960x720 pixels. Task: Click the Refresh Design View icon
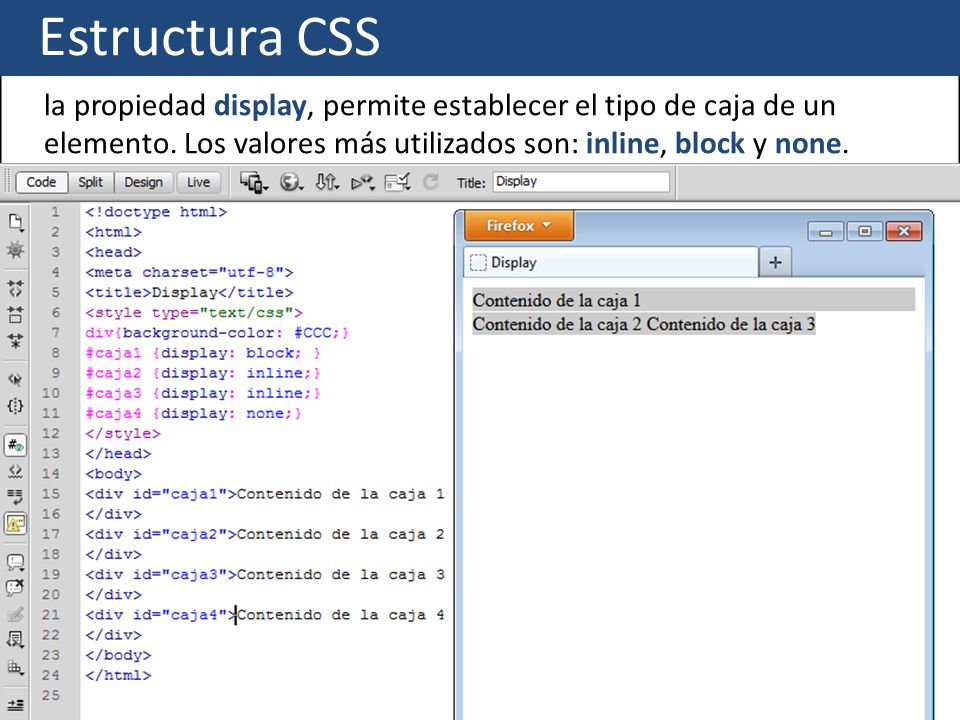pos(431,182)
